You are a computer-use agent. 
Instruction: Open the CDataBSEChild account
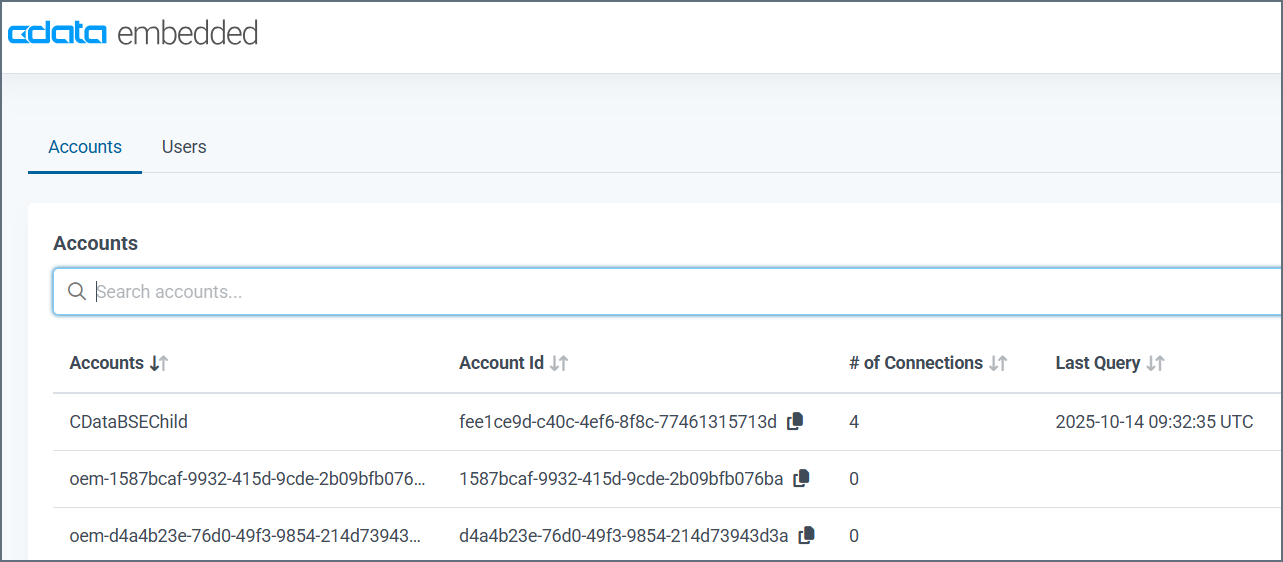coord(129,422)
